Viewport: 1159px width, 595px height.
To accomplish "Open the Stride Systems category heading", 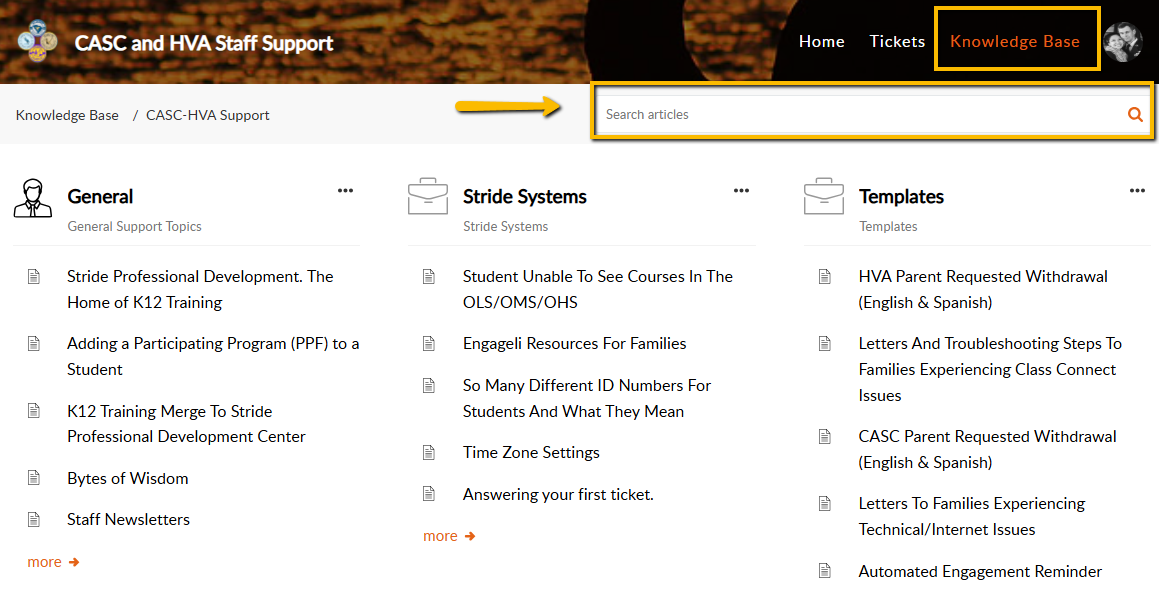I will tap(525, 197).
